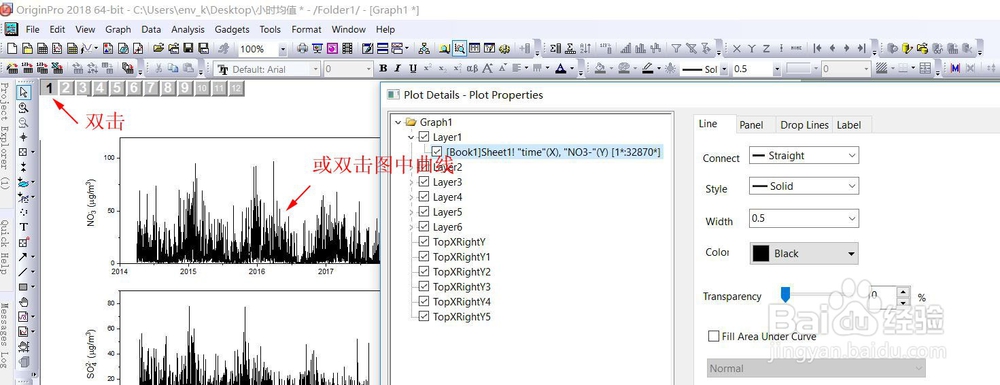This screenshot has width=1000, height=385.
Task: Open the Gadgets menu
Action: click(x=232, y=29)
